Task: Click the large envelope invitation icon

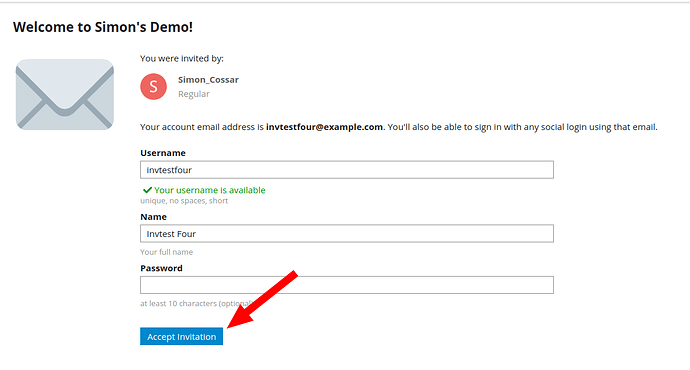Action: 65,95
